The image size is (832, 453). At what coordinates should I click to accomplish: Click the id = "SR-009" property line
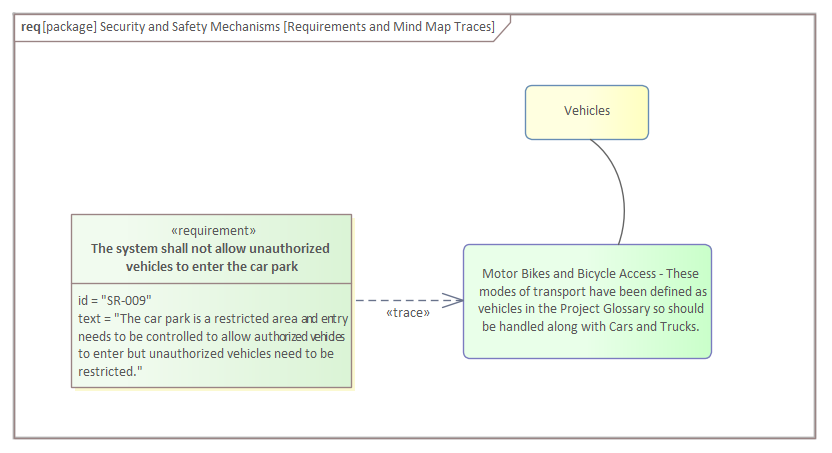115,299
